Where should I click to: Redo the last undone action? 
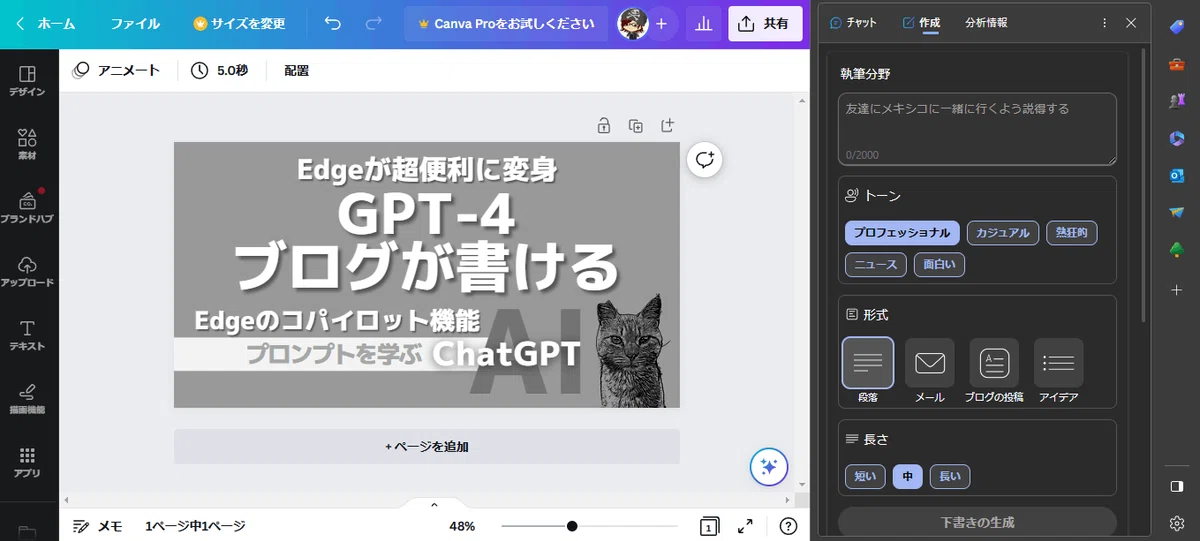(374, 23)
